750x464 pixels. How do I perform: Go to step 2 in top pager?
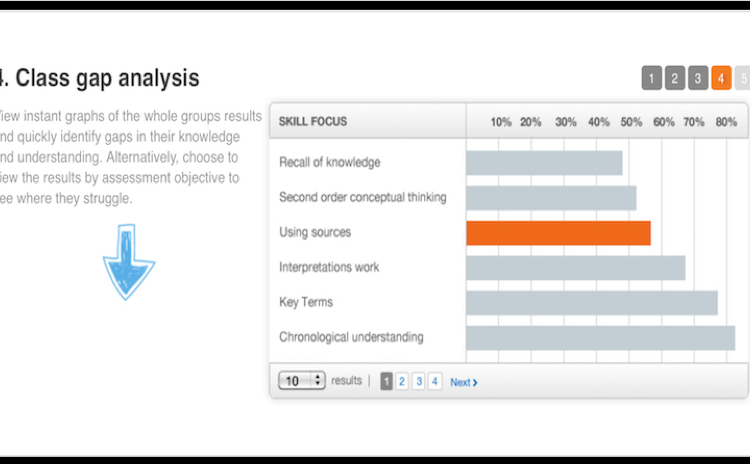pyautogui.click(x=674, y=78)
